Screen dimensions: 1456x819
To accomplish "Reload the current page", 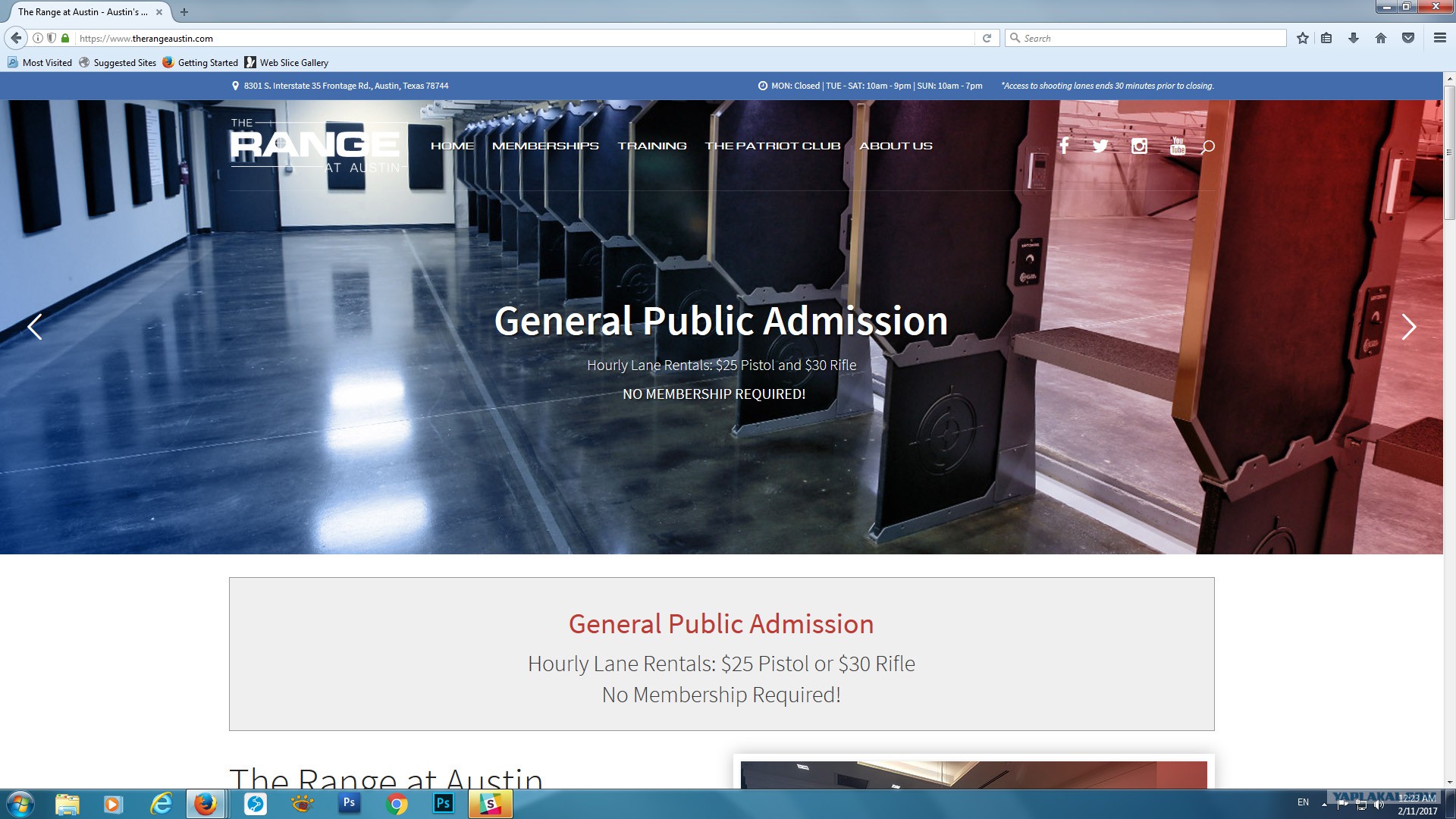I will coord(987,38).
